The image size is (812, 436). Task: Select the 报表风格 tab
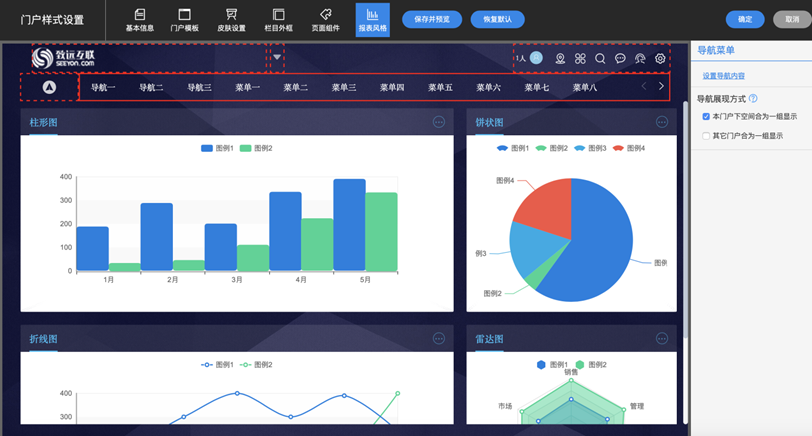[x=372, y=19]
